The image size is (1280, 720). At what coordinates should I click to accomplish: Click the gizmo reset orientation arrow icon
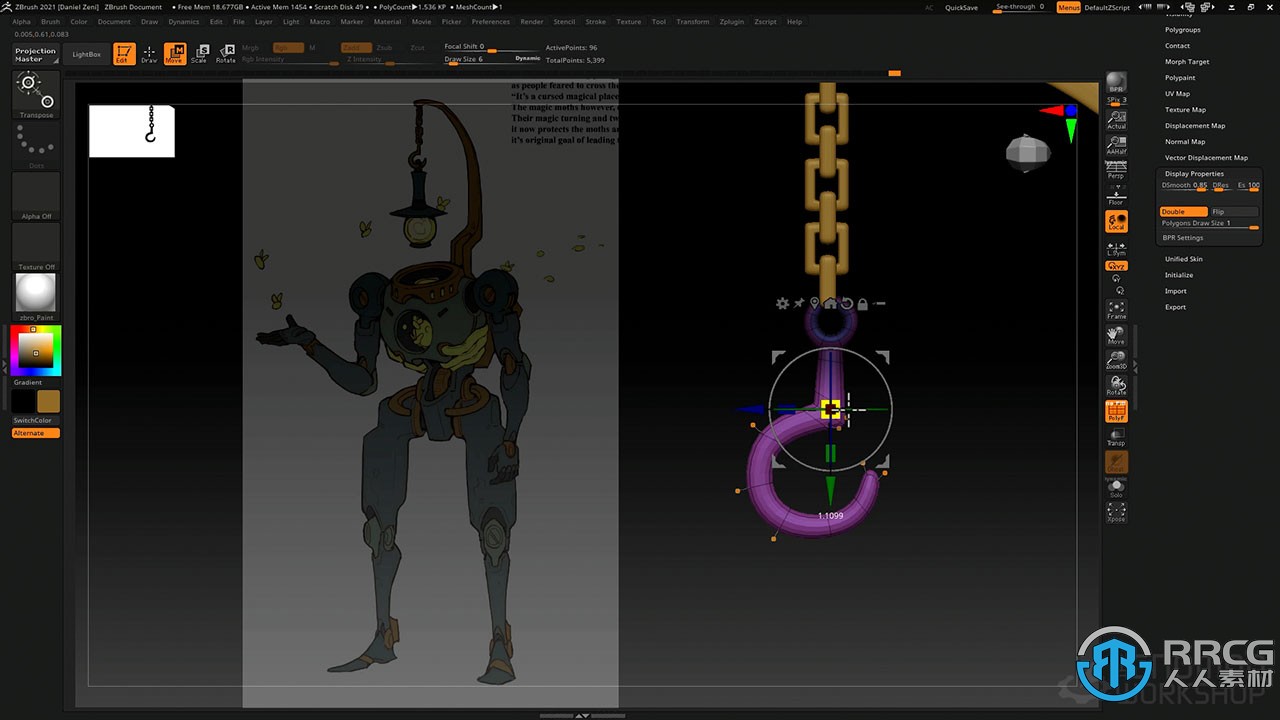[x=846, y=303]
